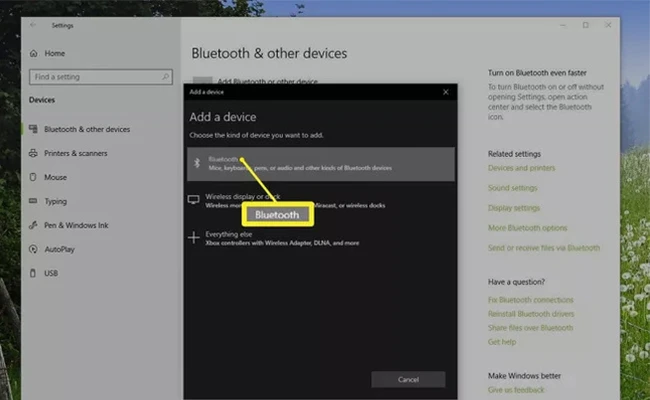Maximize the Settings window
Image resolution: width=650 pixels, height=400 pixels.
(586, 25)
